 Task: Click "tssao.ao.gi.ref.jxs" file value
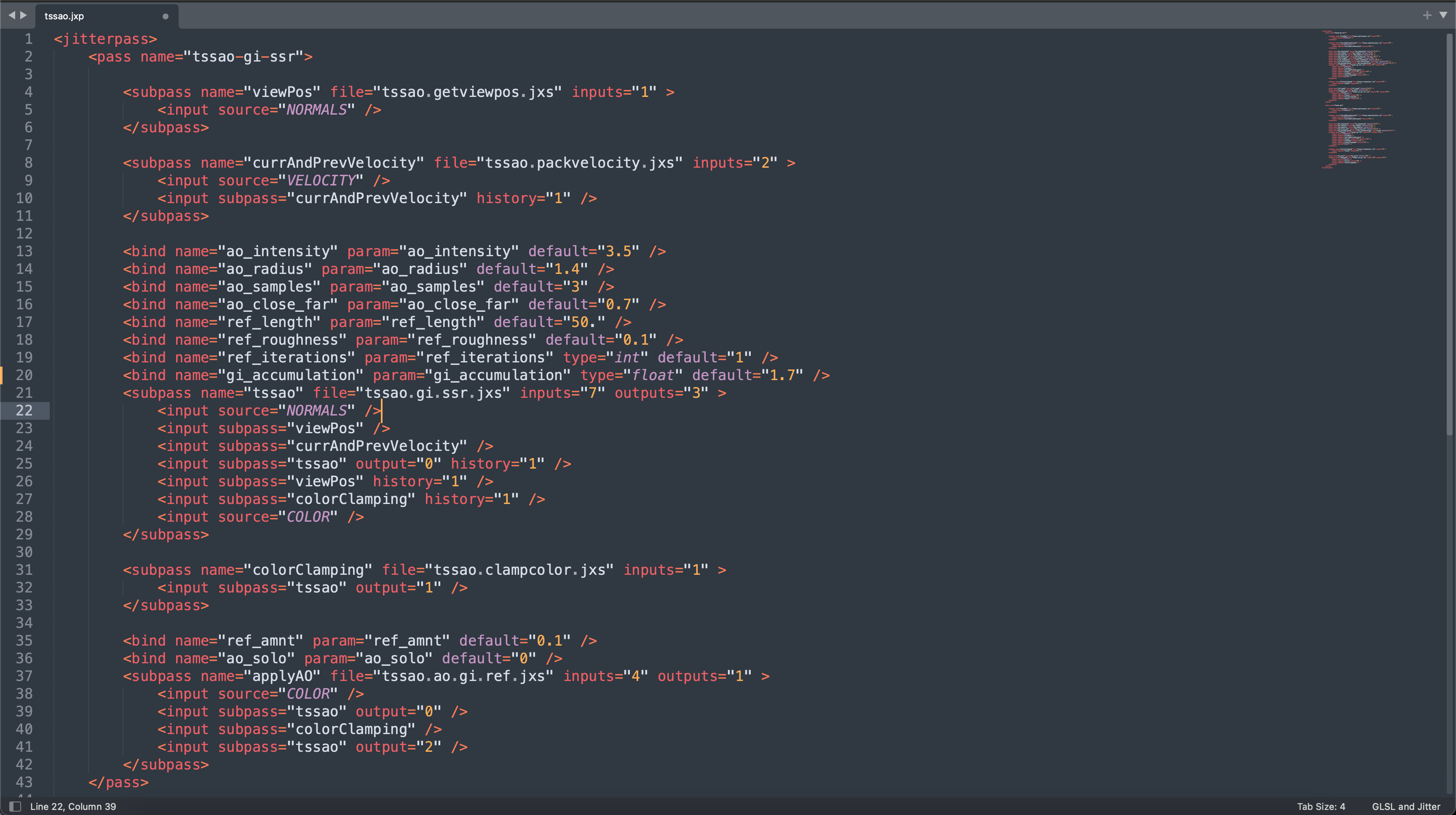coord(463,676)
